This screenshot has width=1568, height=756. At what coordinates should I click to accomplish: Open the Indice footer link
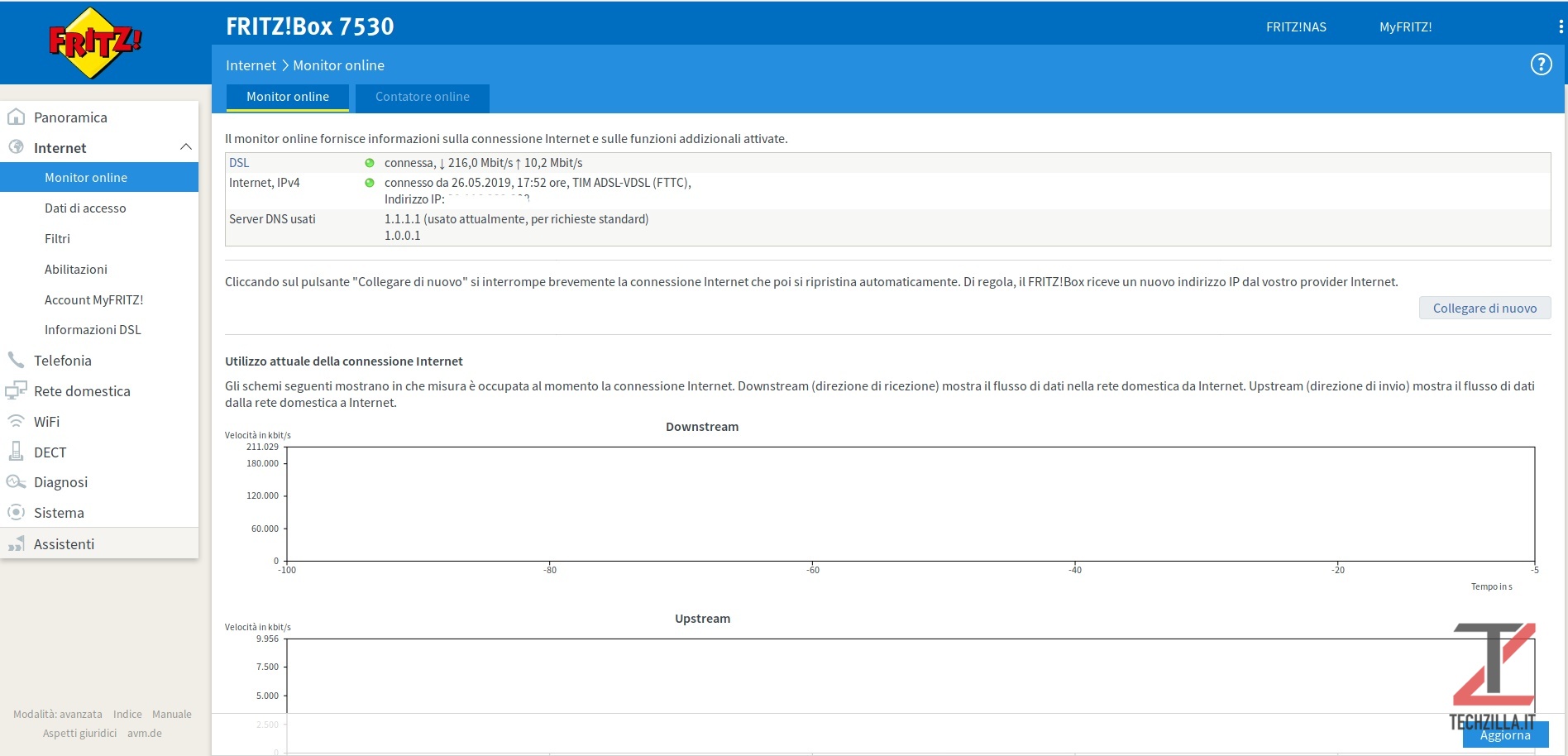[x=127, y=714]
